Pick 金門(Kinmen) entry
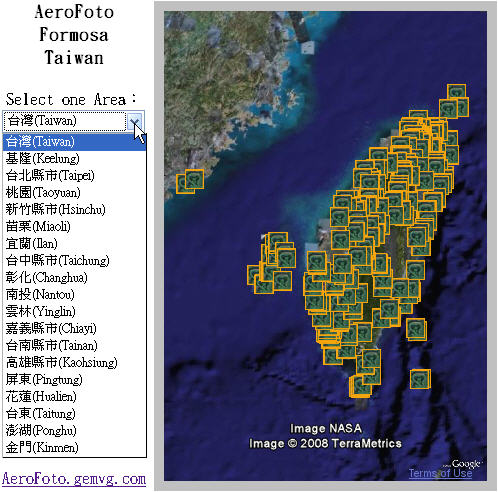498x492 pixels. click(74, 448)
